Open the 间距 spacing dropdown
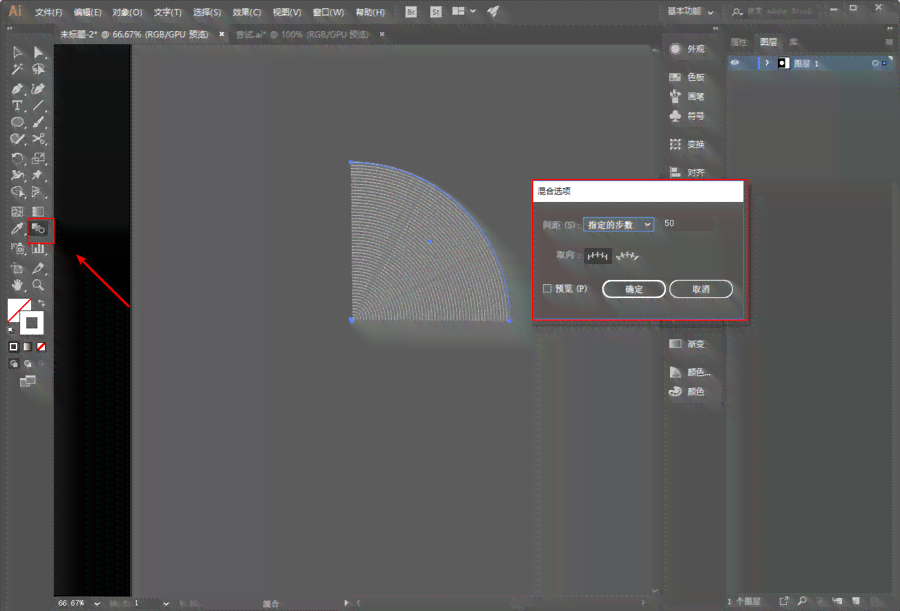 click(618, 225)
